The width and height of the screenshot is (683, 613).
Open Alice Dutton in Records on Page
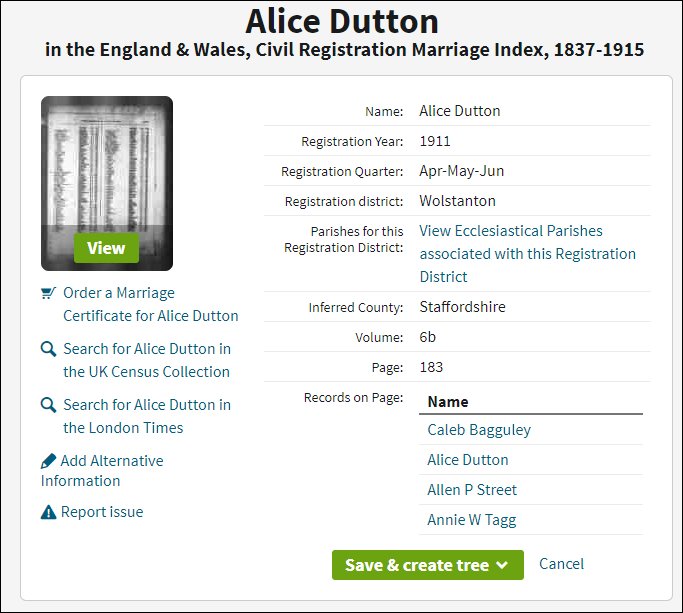coord(467,460)
